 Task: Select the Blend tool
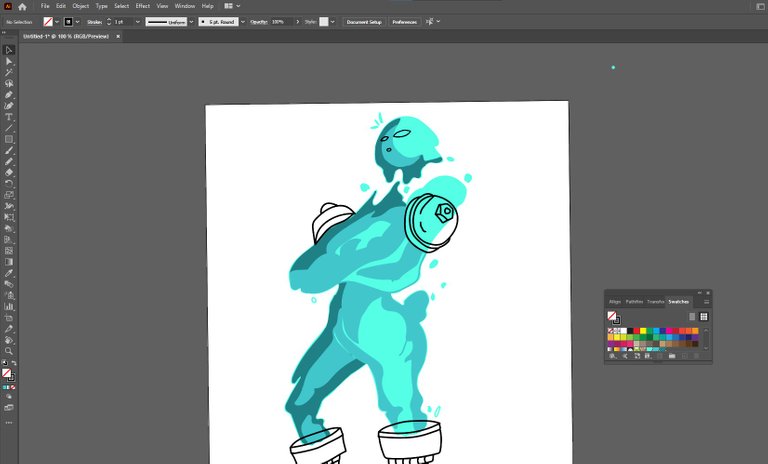click(9, 284)
